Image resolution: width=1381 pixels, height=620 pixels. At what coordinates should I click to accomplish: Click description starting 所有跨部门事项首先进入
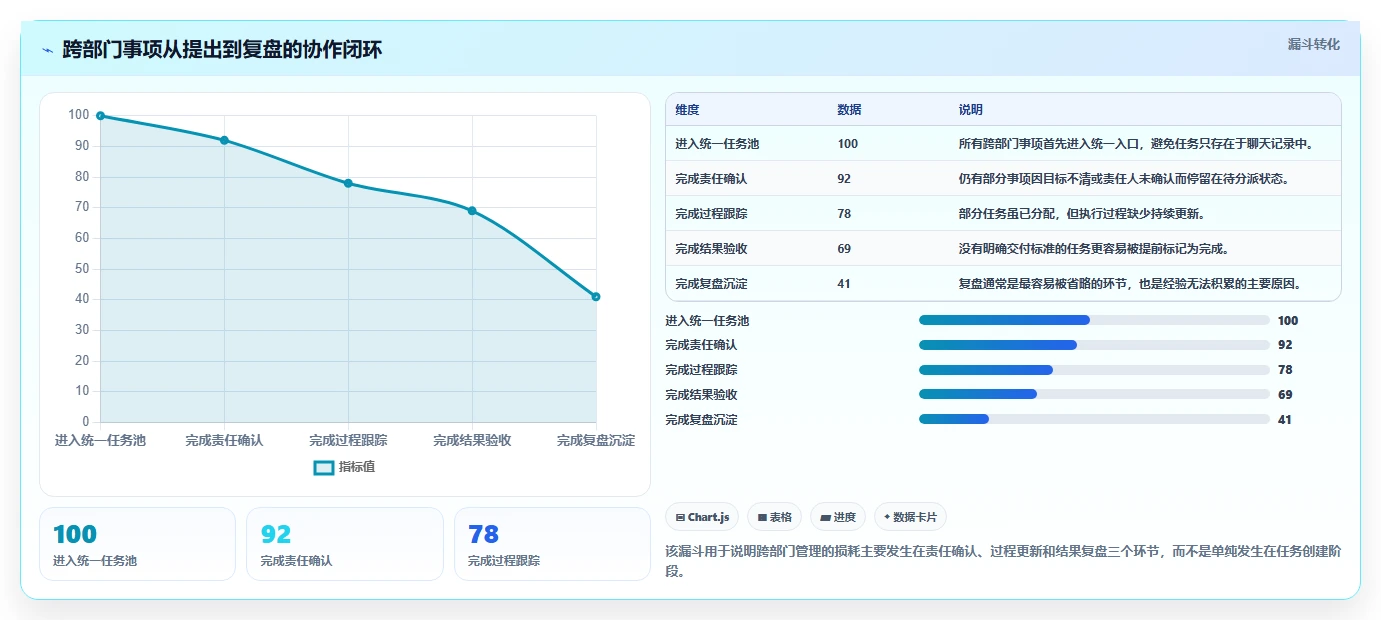point(1135,144)
